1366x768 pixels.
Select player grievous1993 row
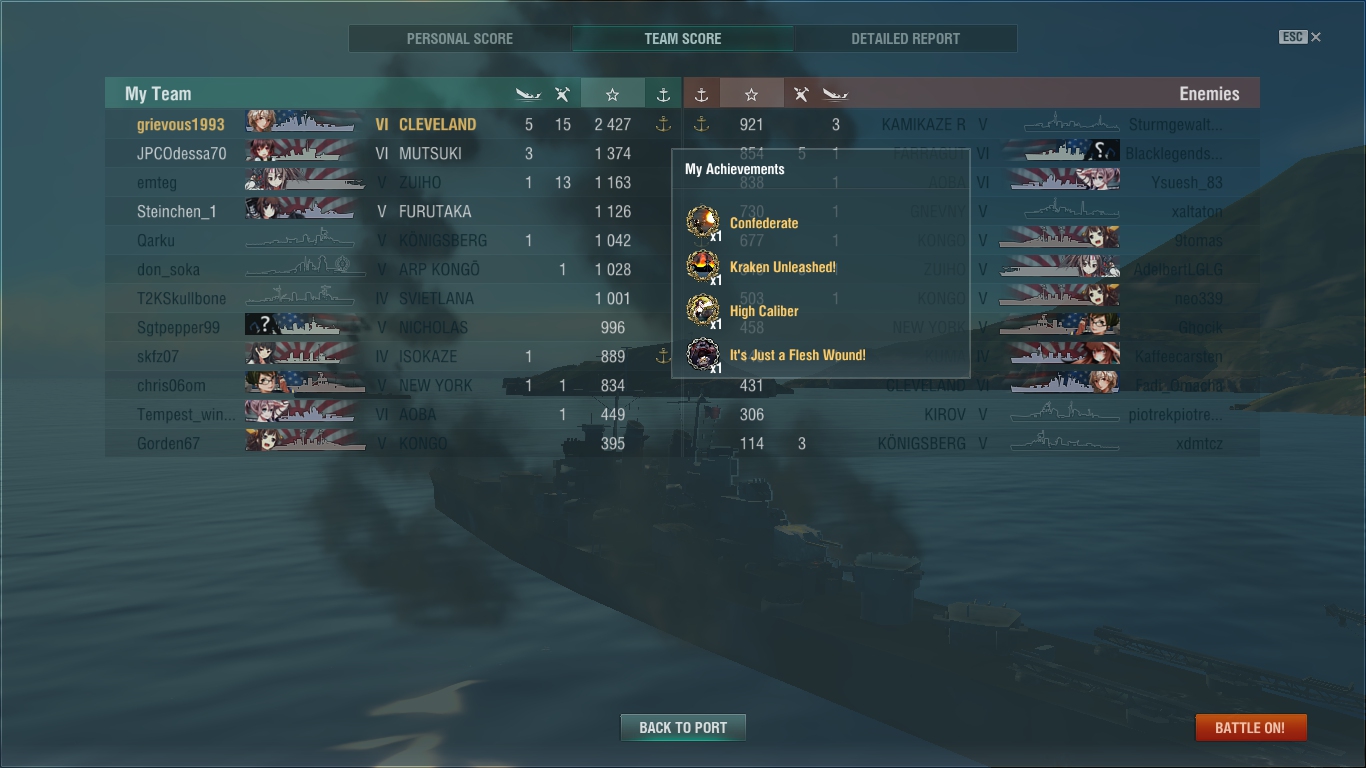tap(393, 124)
